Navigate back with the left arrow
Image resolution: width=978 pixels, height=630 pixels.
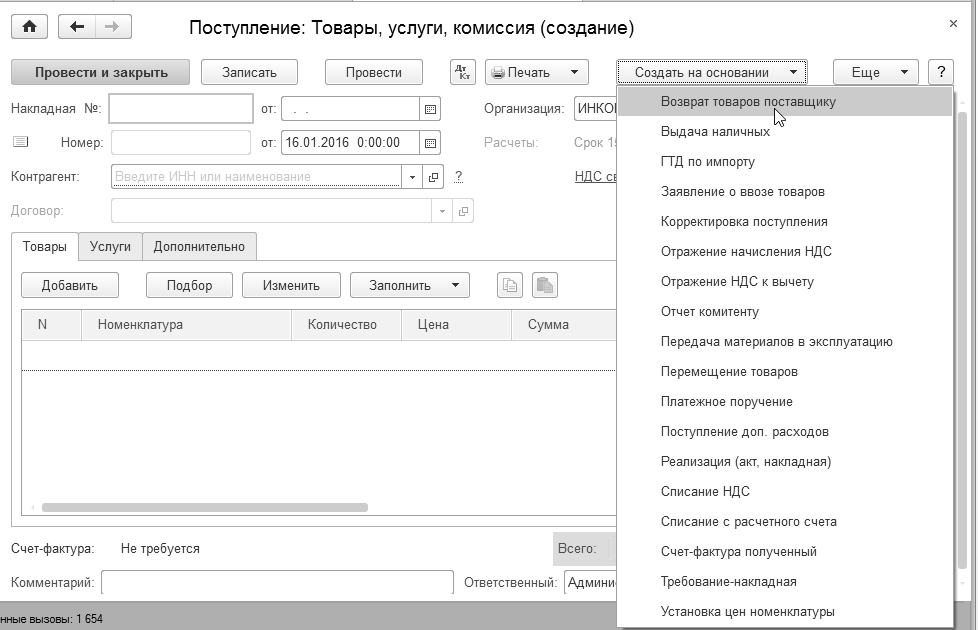click(77, 27)
